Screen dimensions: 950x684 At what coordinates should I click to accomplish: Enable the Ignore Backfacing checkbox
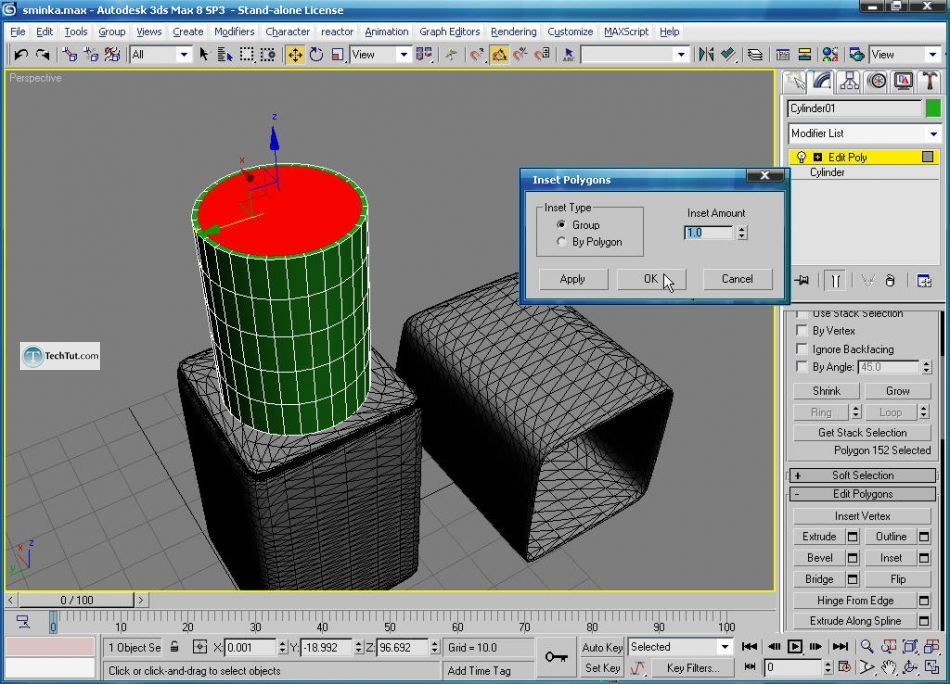[801, 349]
